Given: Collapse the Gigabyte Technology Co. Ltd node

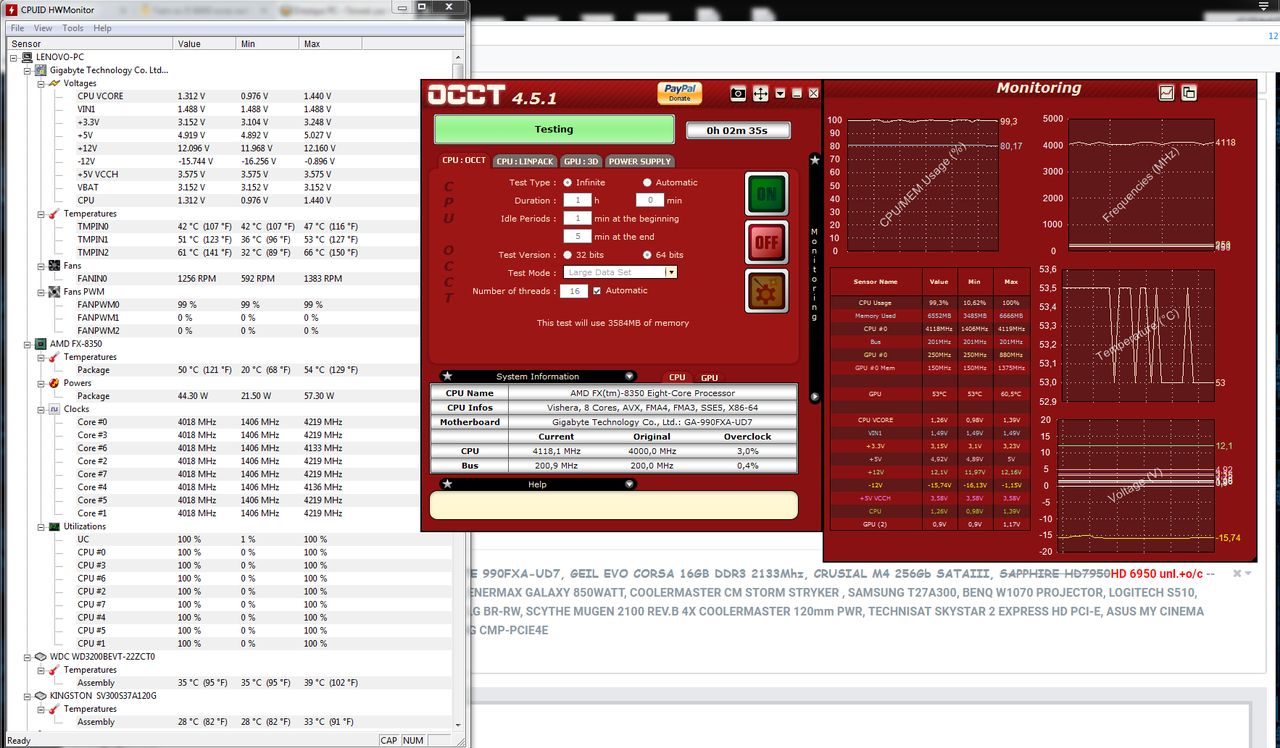Looking at the screenshot, I should tap(27, 71).
